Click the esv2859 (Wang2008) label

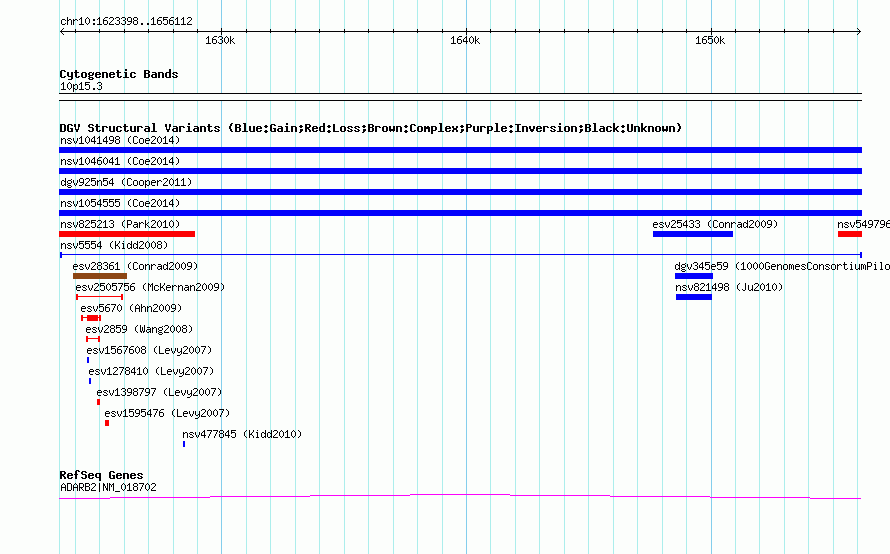pos(139,329)
